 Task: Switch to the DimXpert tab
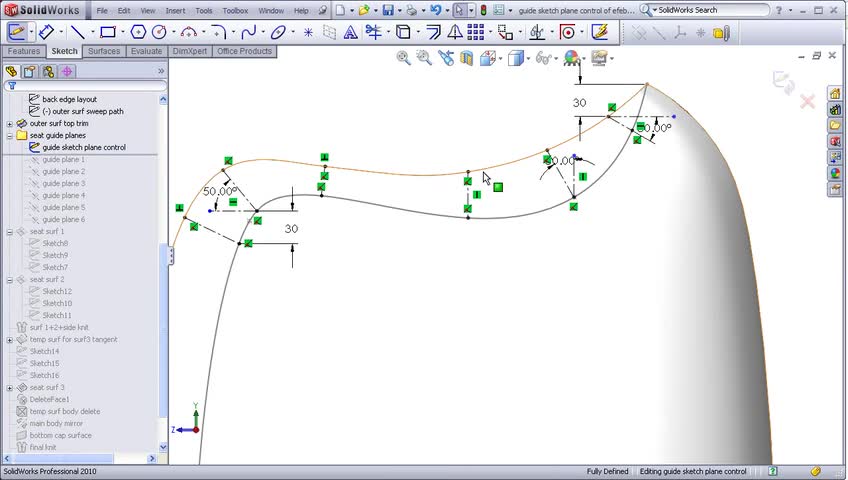[190, 51]
